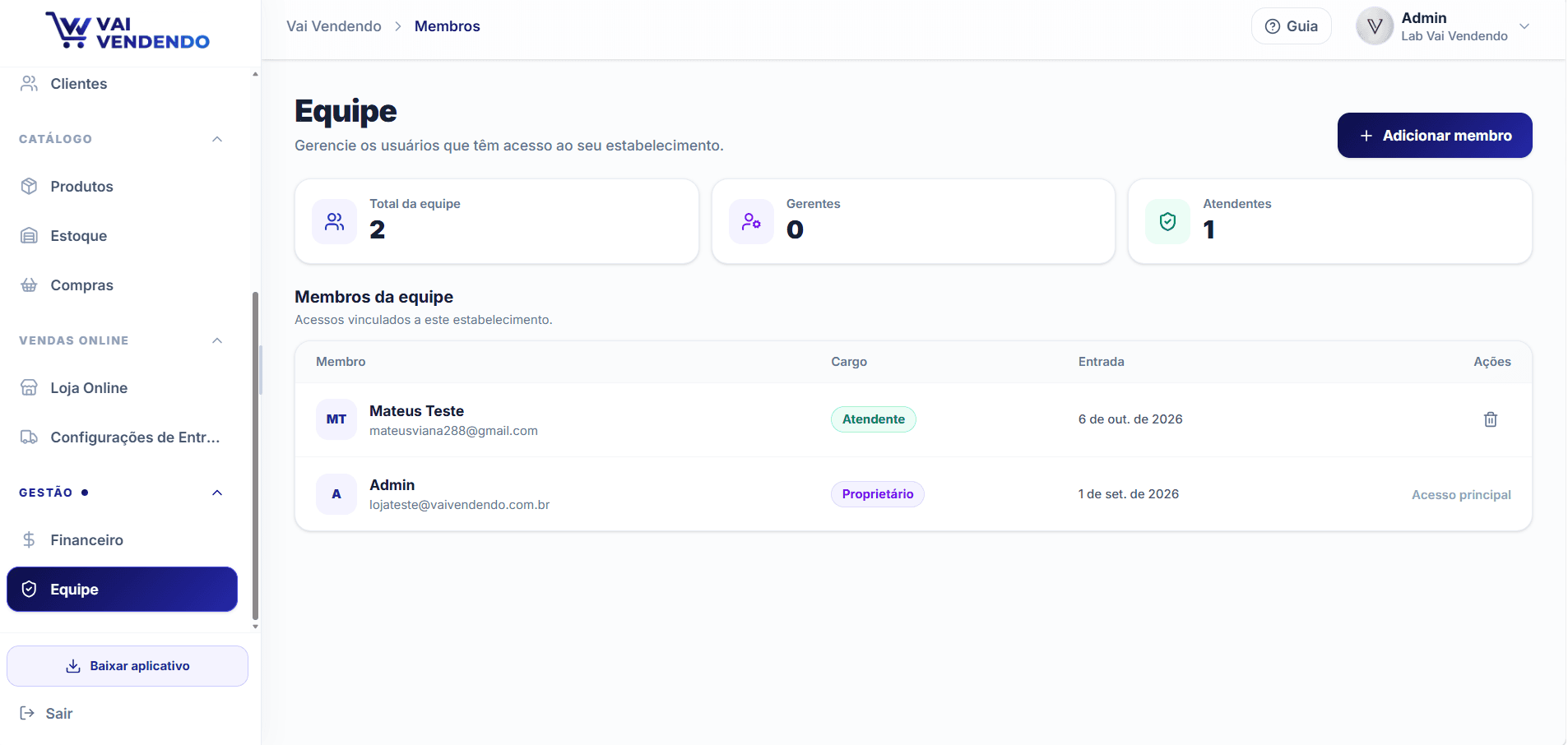Click the Atendente role badge
The image size is (1568, 745).
[x=873, y=419]
